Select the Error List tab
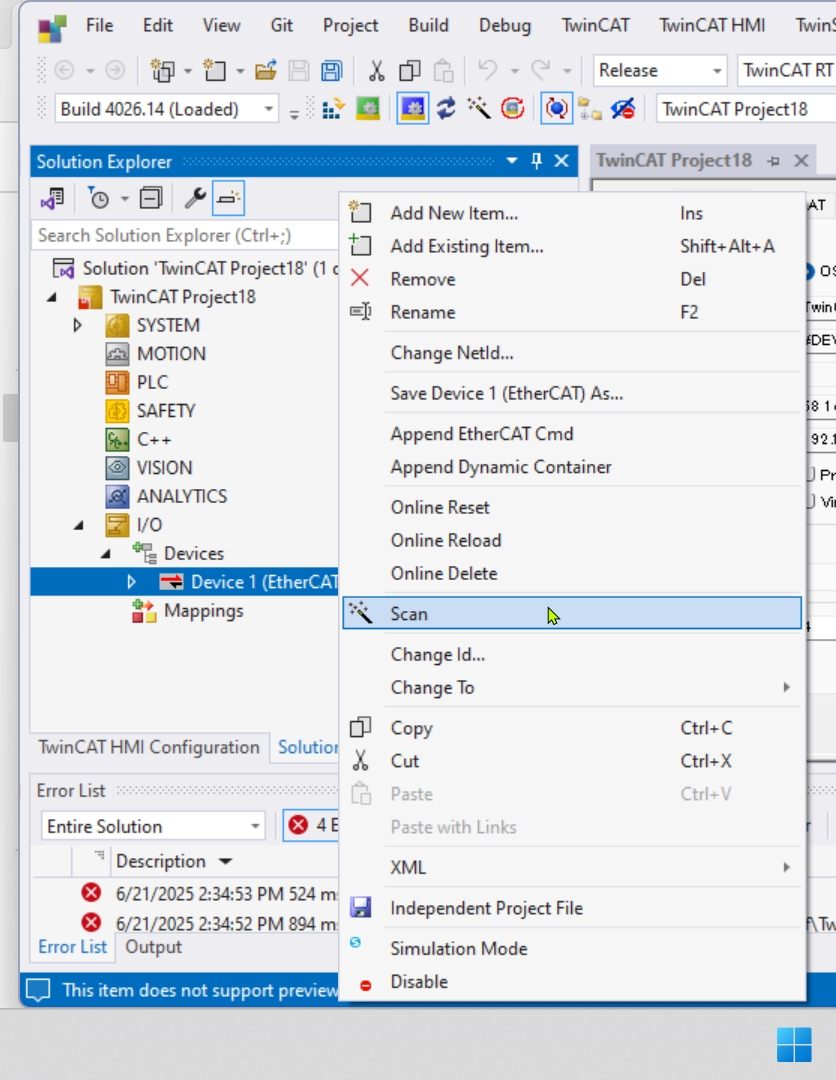Image resolution: width=836 pixels, height=1080 pixels. tap(72, 947)
